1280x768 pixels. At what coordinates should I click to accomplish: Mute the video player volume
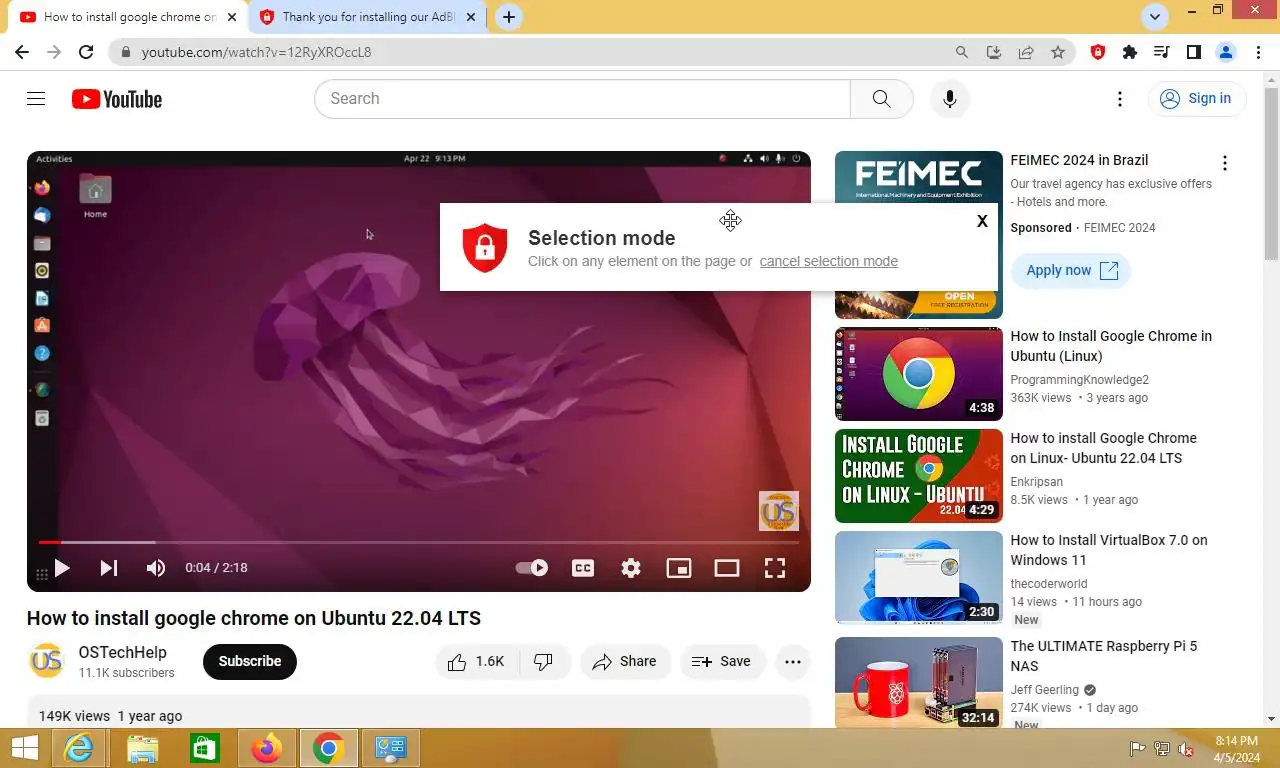(156, 568)
